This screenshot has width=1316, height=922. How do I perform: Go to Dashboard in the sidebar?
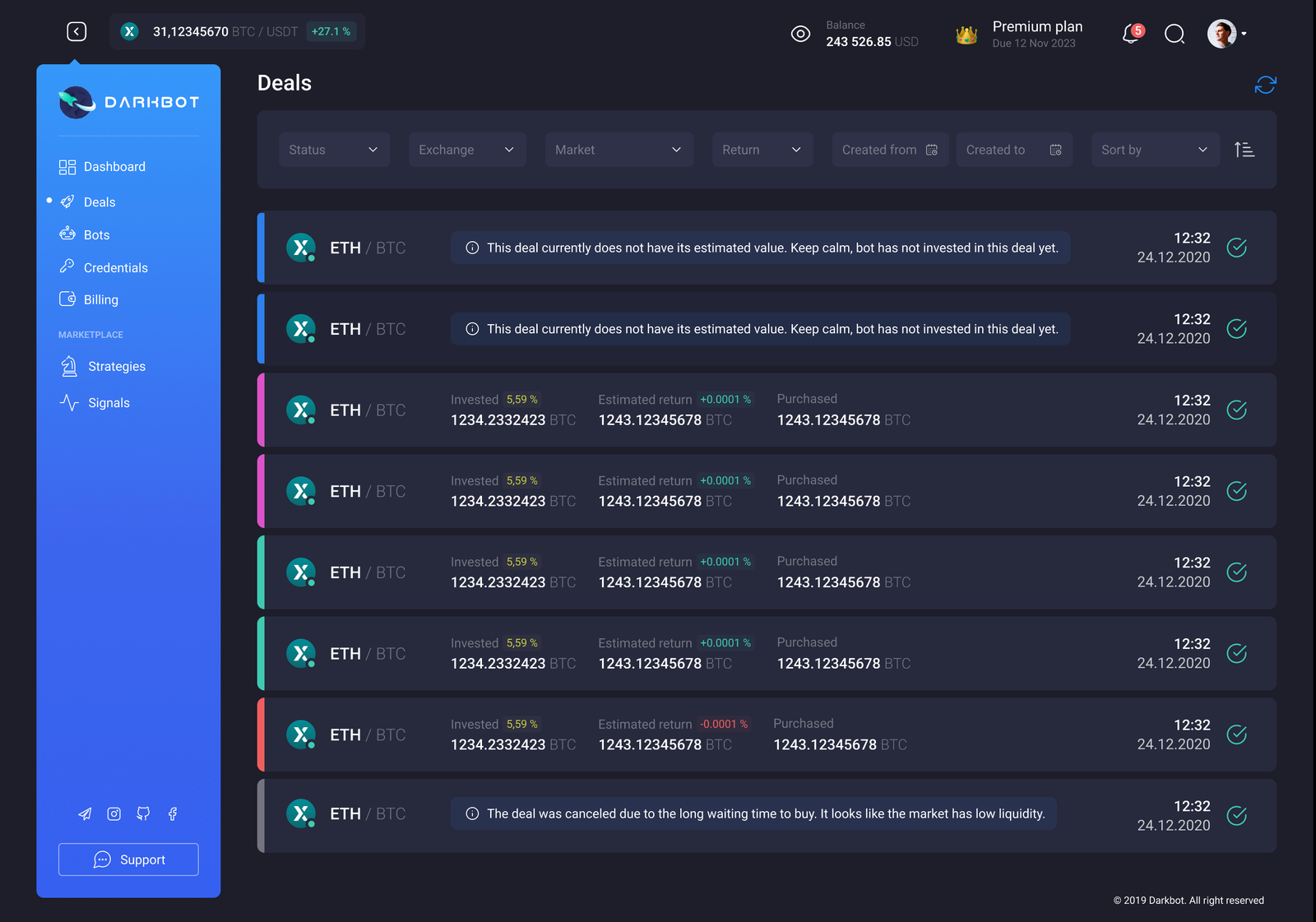click(x=114, y=167)
